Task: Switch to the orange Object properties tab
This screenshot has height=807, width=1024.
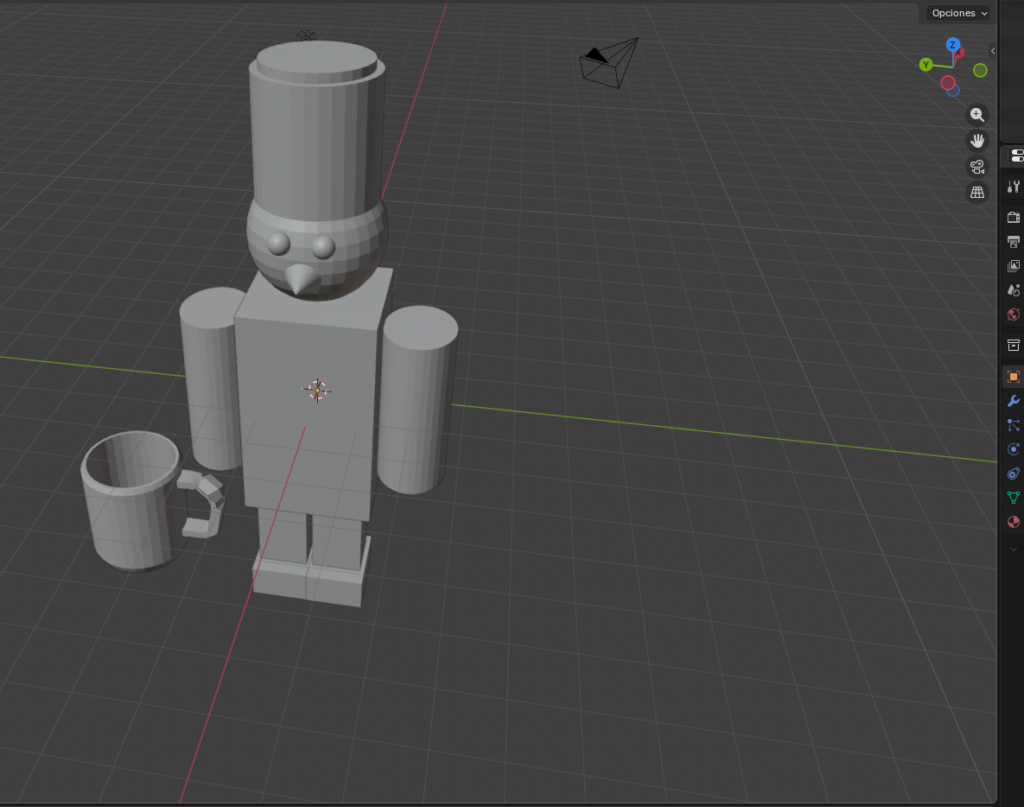Action: coord(1013,377)
